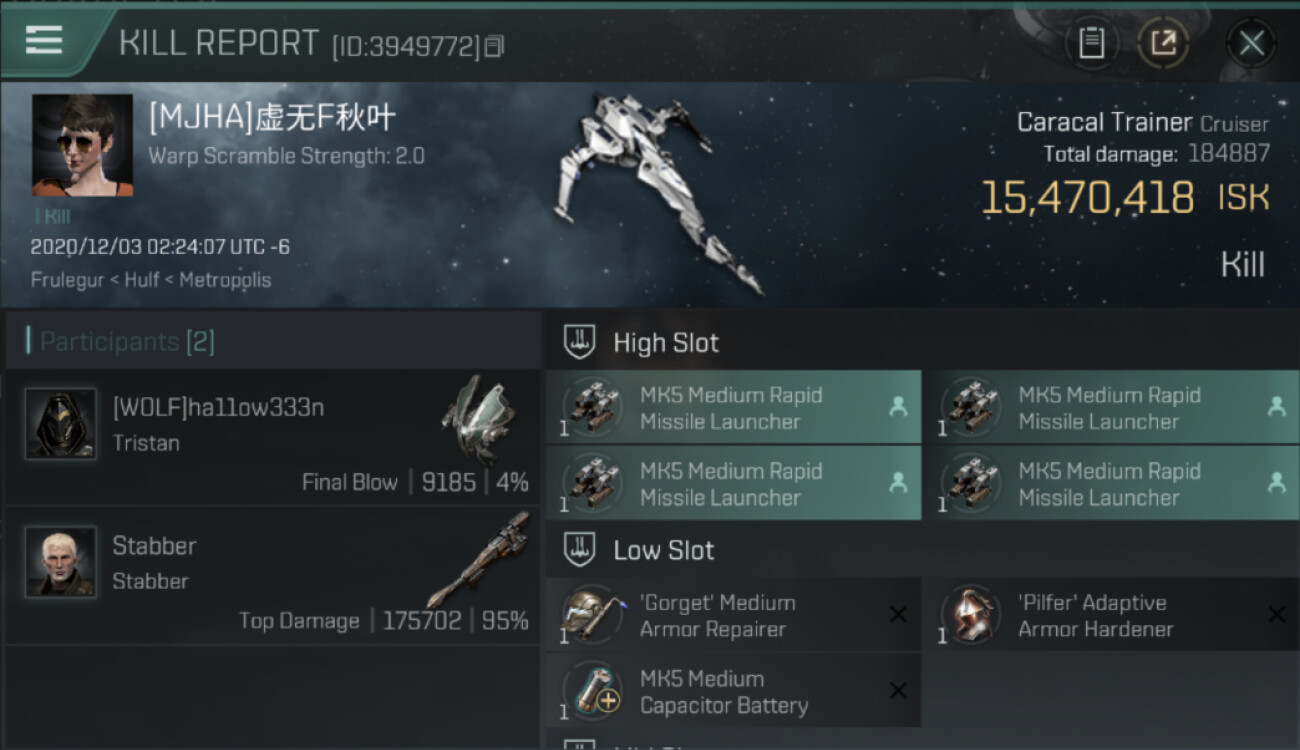Open the victim name MJHA pilot info
This screenshot has width=1300, height=750.
click(x=272, y=119)
